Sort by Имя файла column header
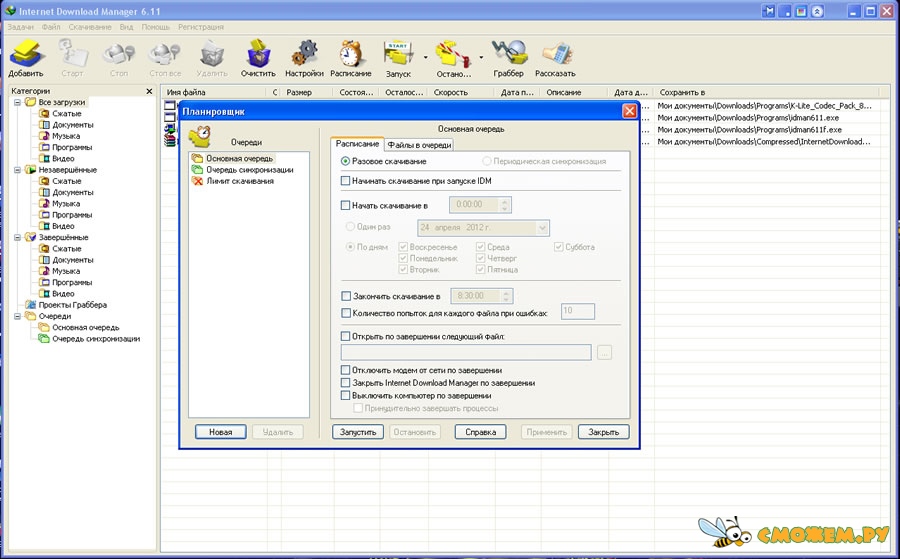The height and width of the screenshot is (559, 900). [214, 92]
